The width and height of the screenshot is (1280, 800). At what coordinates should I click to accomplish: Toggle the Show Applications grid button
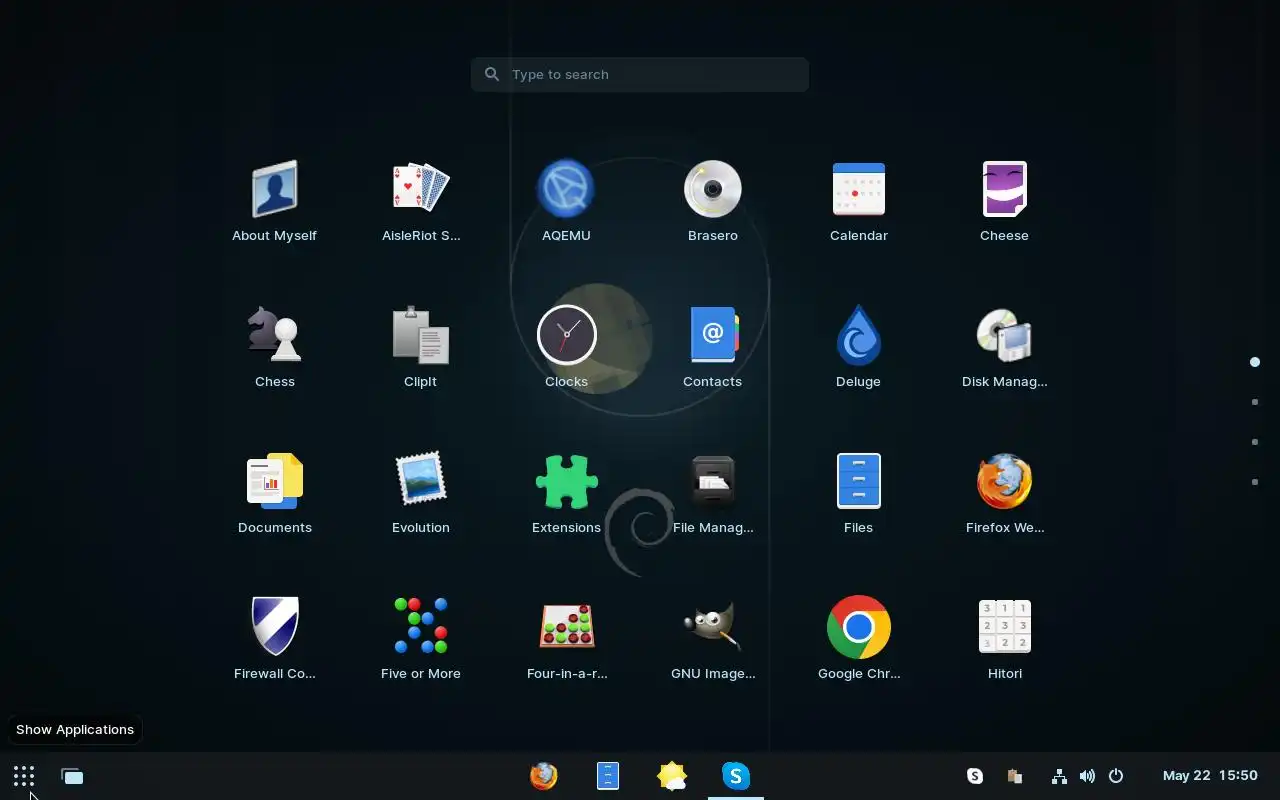pos(24,776)
